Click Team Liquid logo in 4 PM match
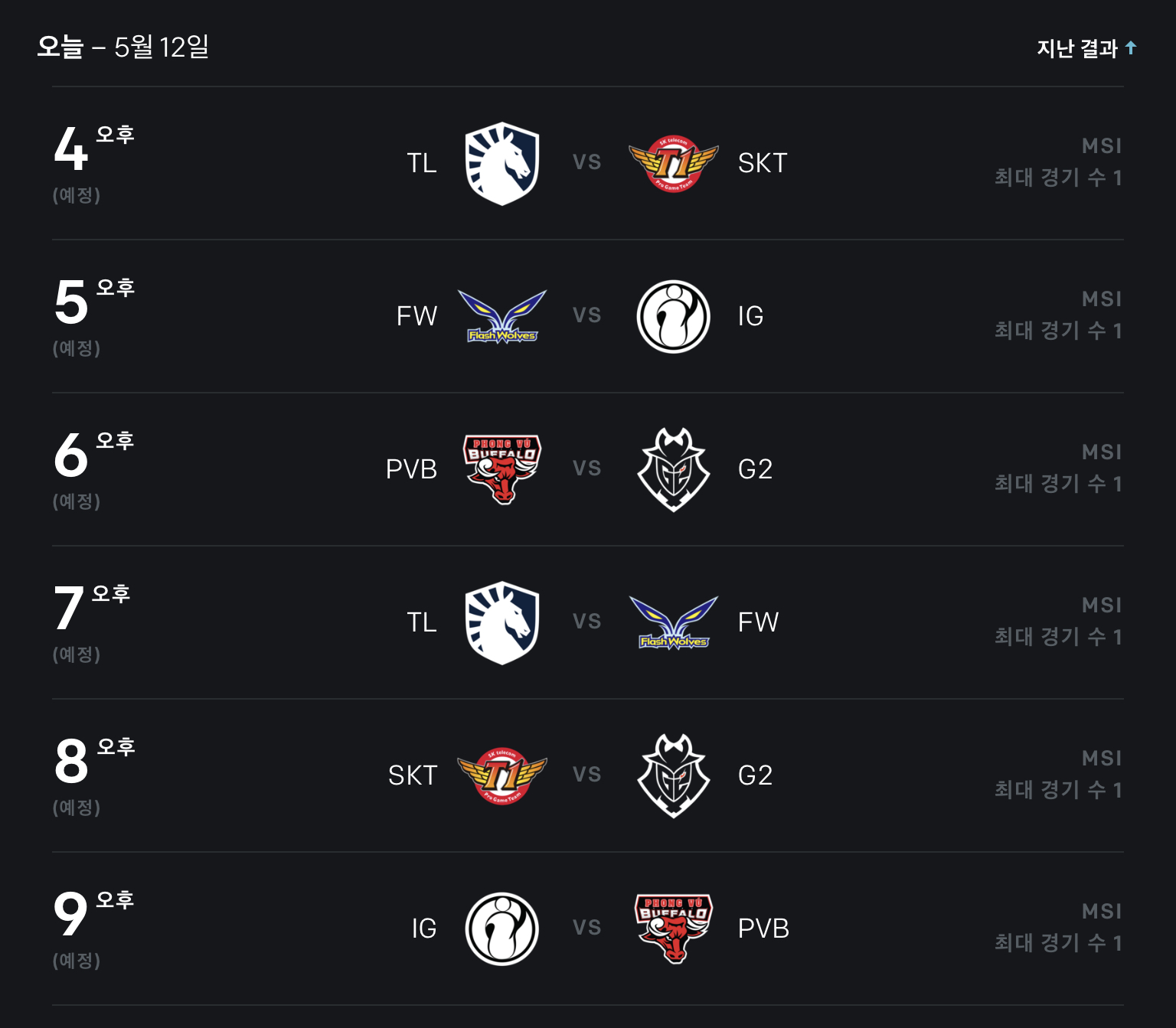The image size is (1176, 1028). (x=502, y=163)
